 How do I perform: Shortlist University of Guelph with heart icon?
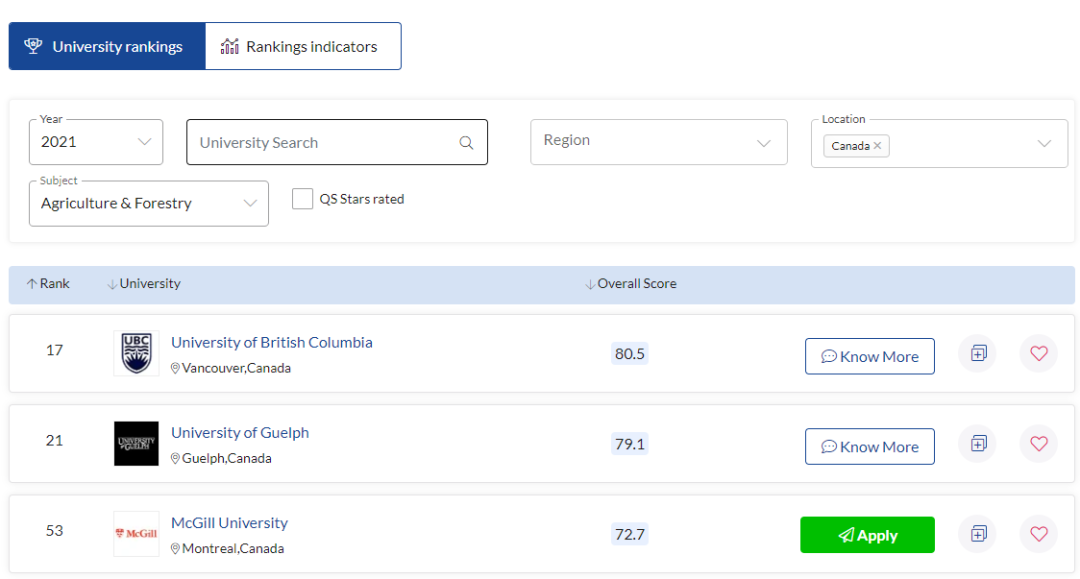tap(1038, 443)
